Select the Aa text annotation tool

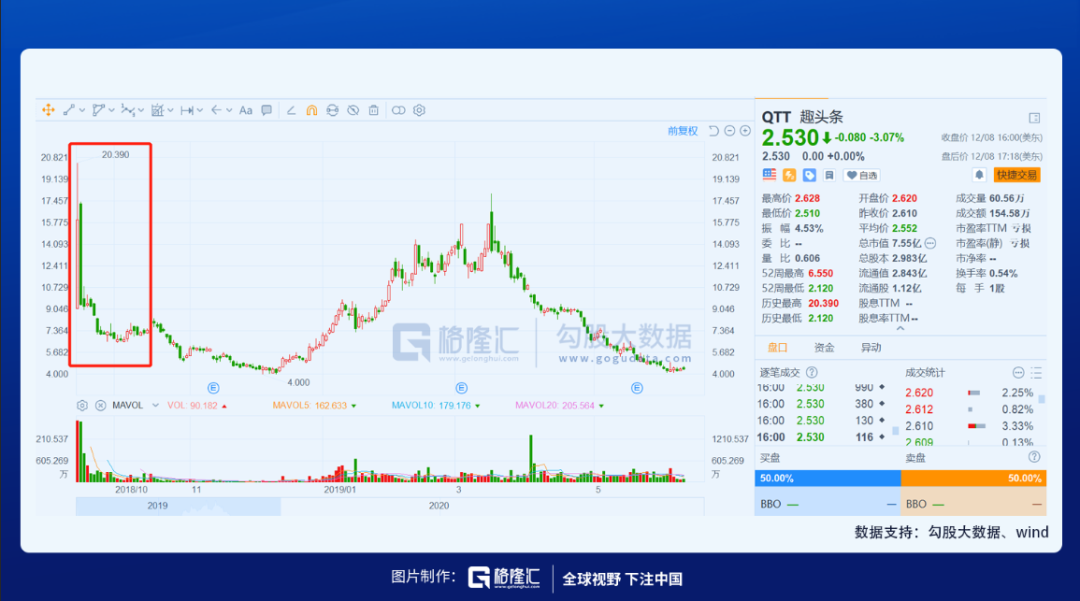pos(246,110)
